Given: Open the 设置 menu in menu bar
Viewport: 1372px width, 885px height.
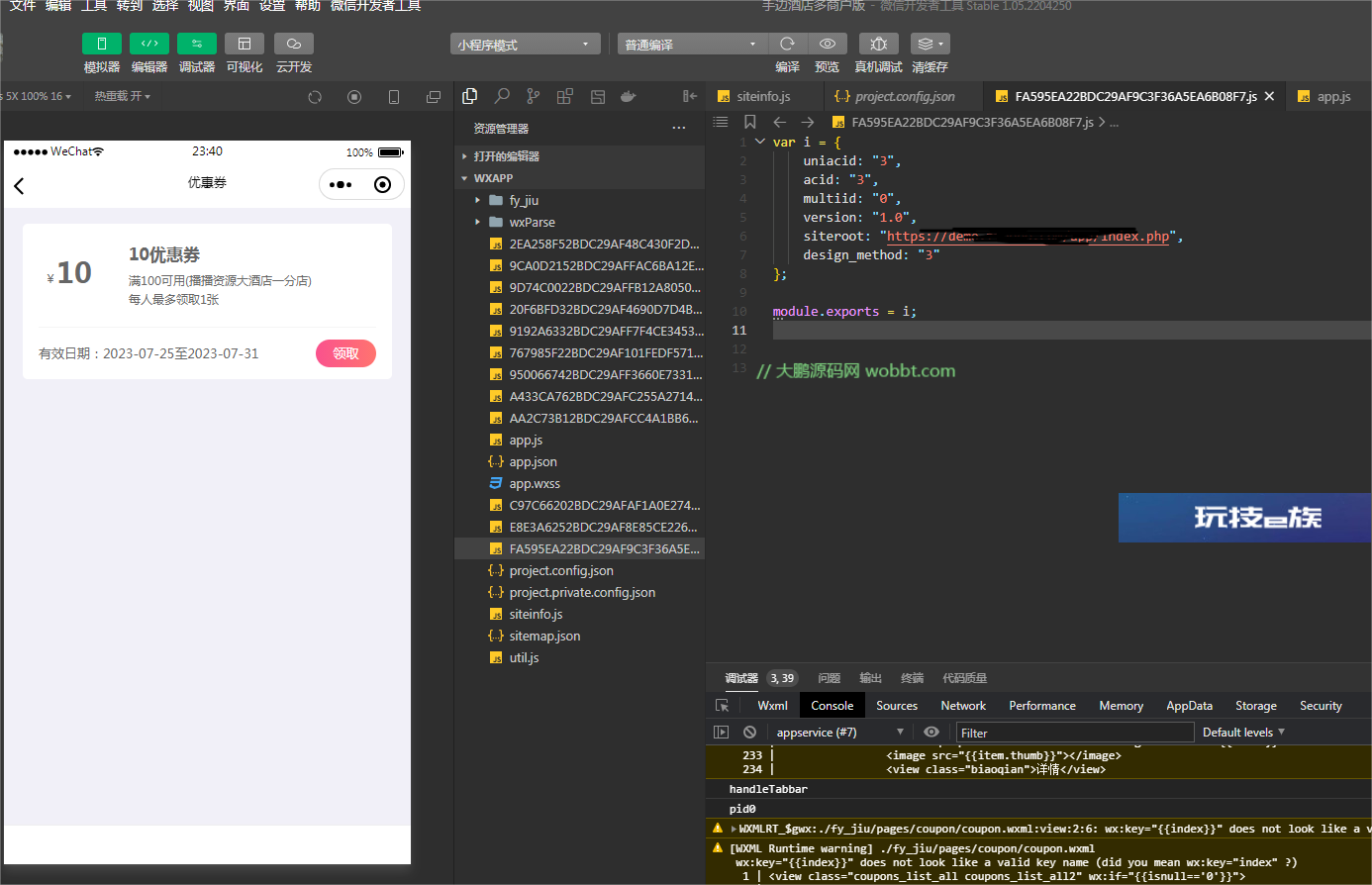Looking at the screenshot, I should point(272,6).
